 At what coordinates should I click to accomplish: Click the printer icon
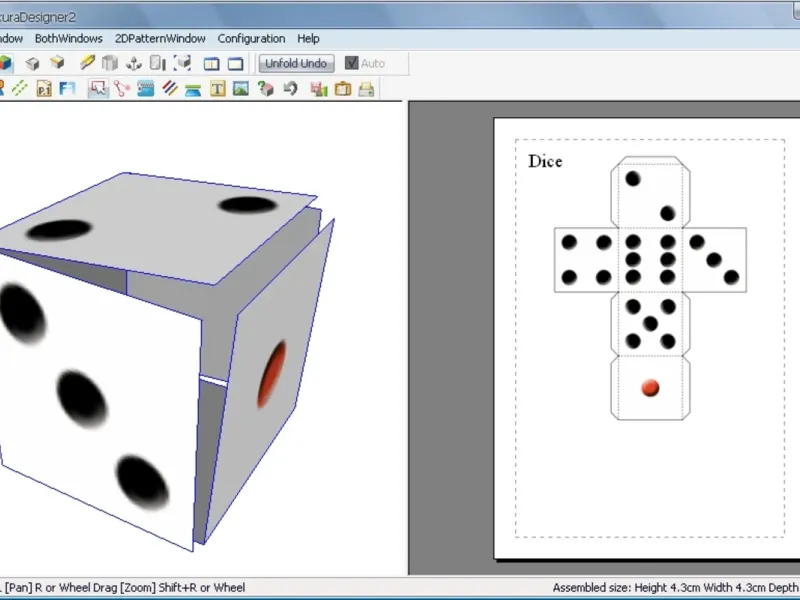[366, 89]
